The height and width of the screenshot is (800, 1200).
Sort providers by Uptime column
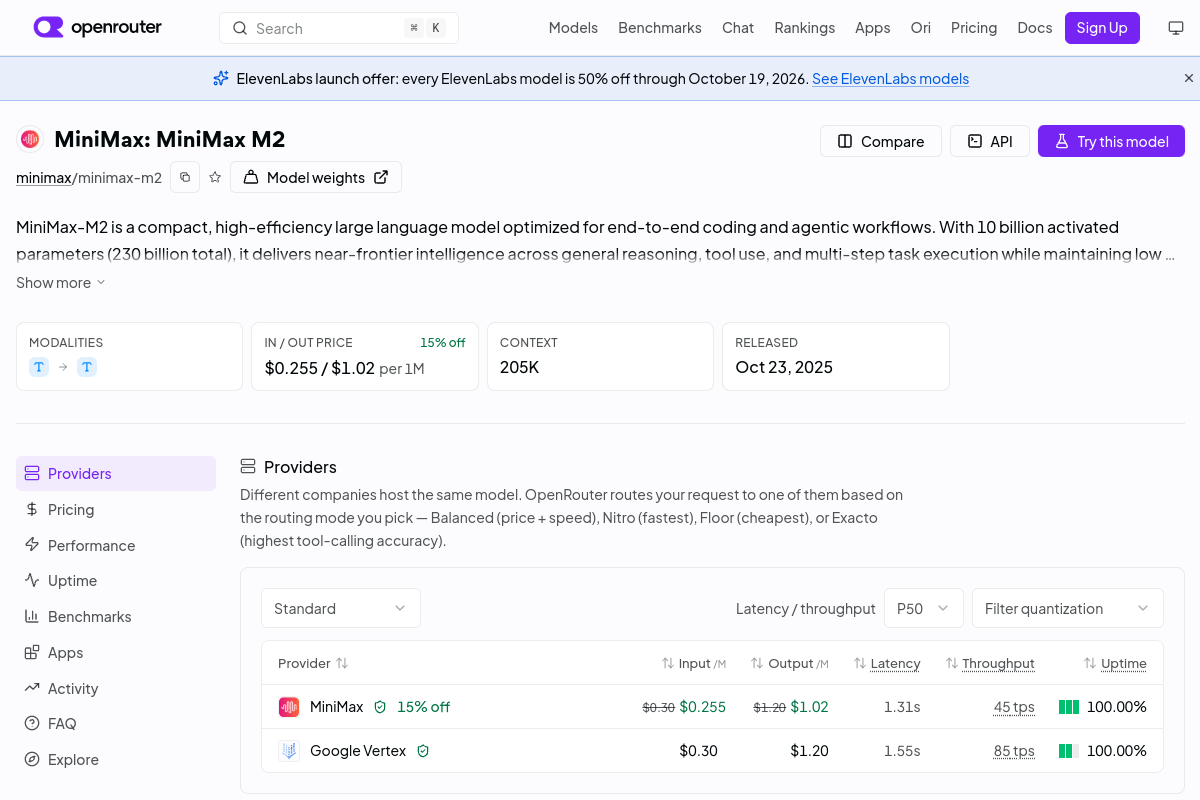tap(1115, 663)
